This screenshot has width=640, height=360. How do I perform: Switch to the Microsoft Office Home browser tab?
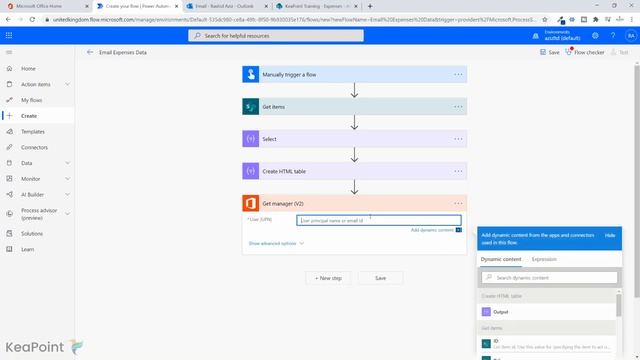coord(47,6)
